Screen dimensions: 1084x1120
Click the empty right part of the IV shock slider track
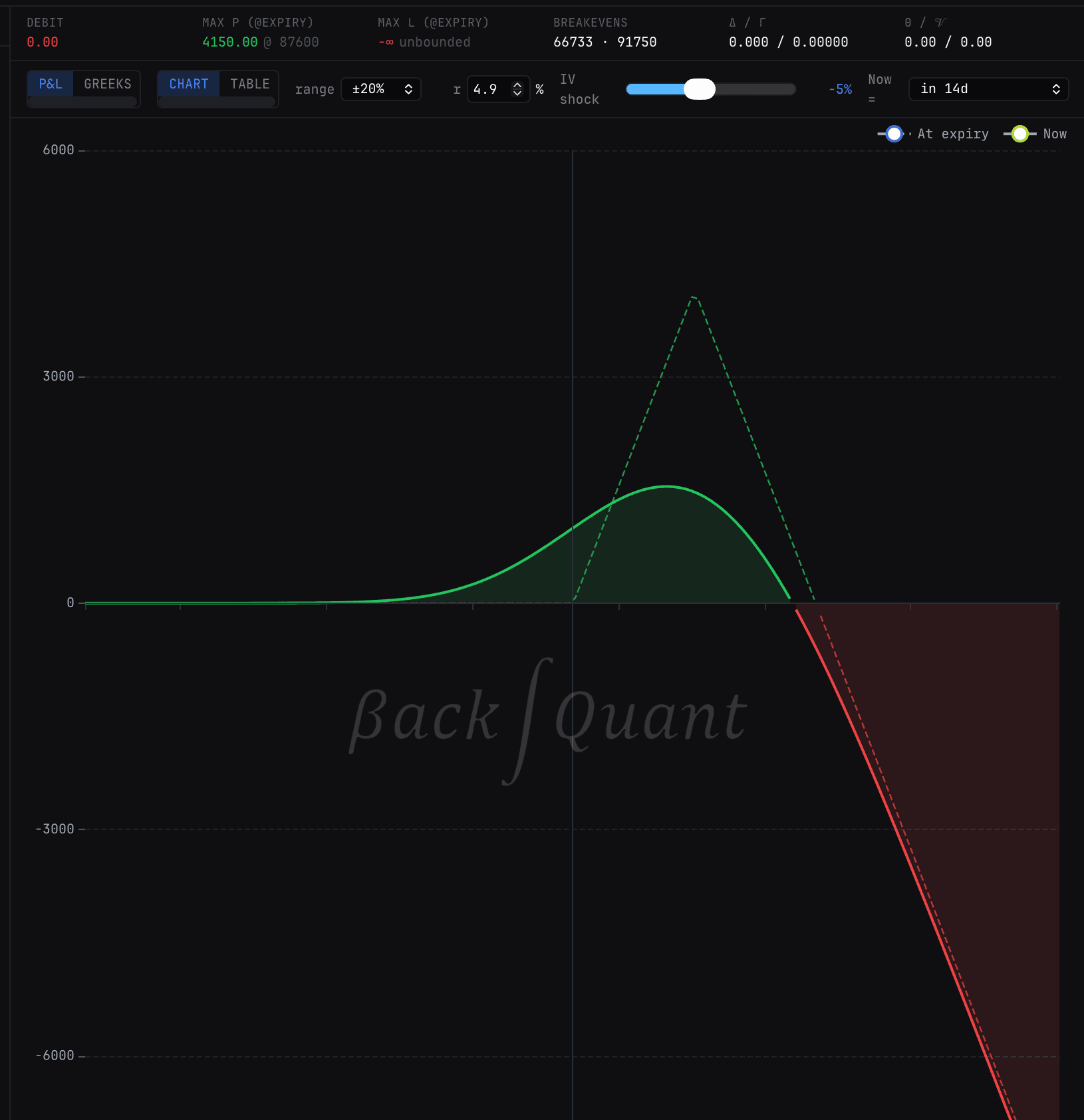point(755,89)
